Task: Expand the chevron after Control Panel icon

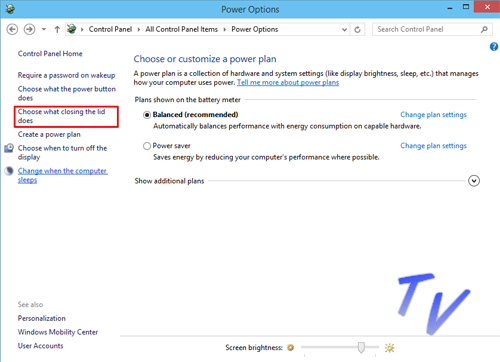Action: [x=82, y=29]
